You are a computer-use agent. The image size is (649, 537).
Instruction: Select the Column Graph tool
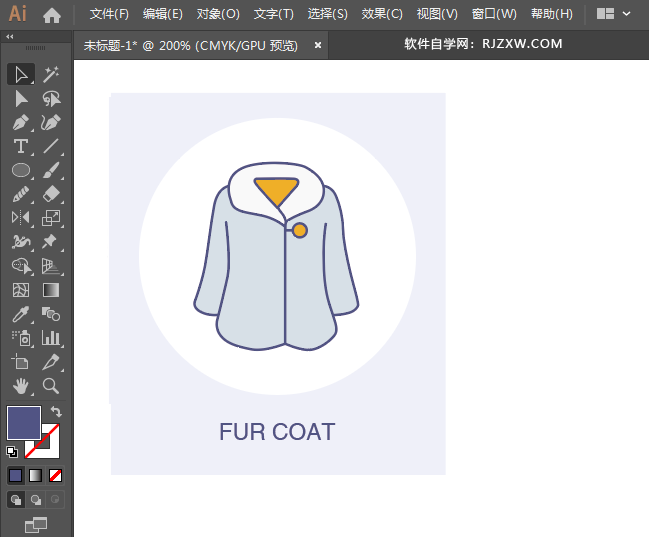[51, 338]
